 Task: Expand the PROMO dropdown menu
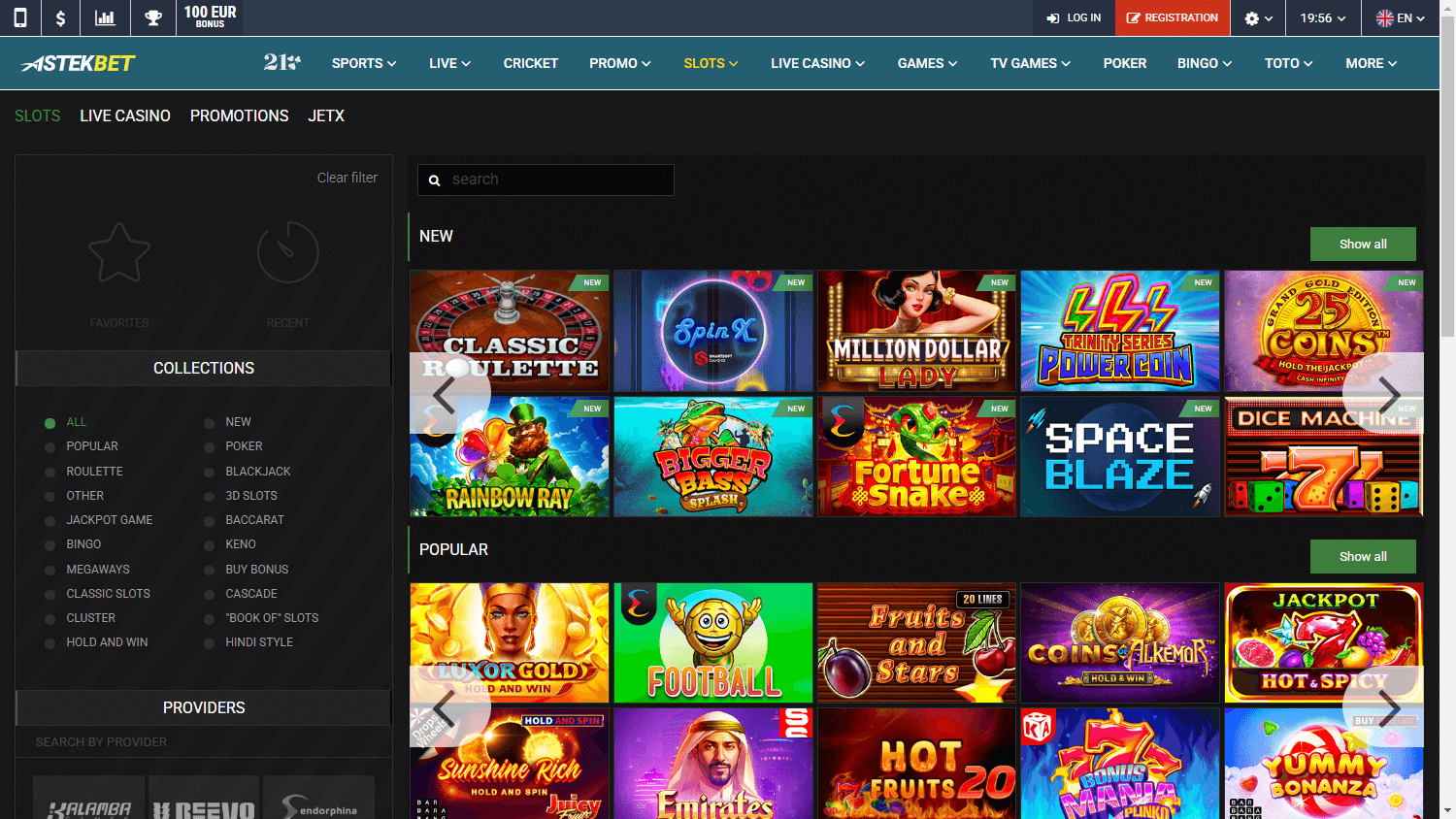pyautogui.click(x=620, y=63)
